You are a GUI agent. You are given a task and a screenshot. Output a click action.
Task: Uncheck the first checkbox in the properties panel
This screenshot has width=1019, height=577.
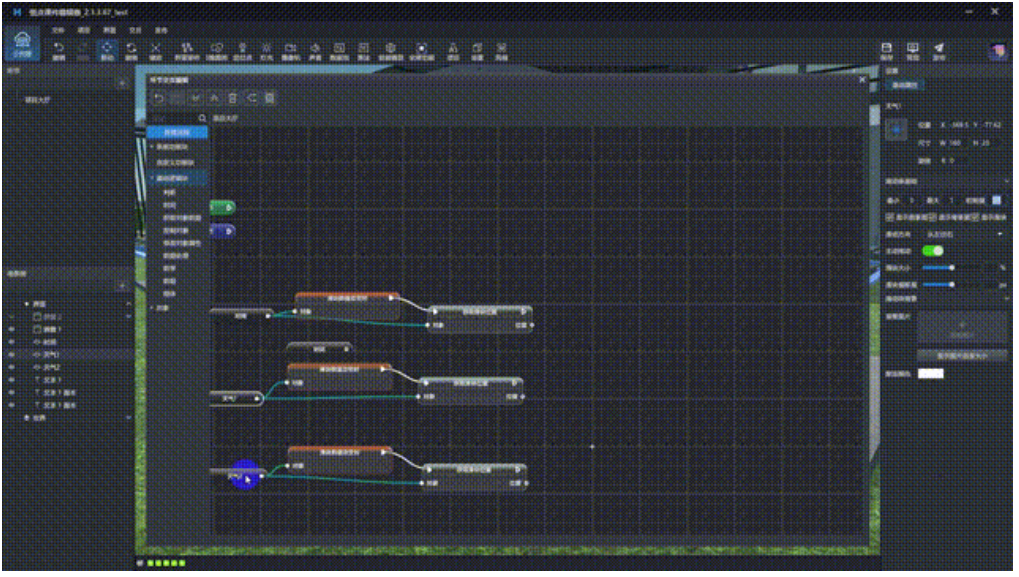coord(891,216)
